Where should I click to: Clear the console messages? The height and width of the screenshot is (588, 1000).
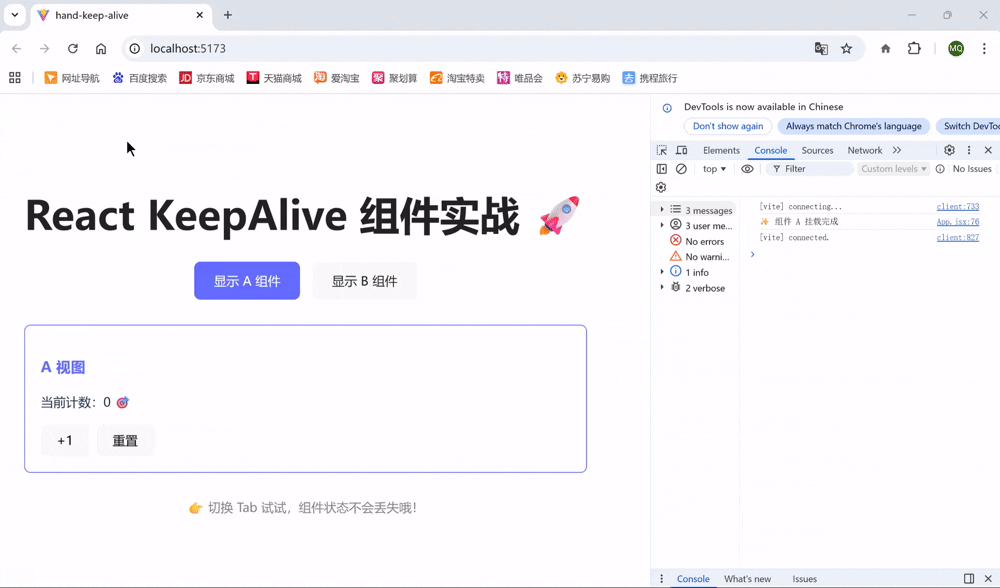coord(681,169)
